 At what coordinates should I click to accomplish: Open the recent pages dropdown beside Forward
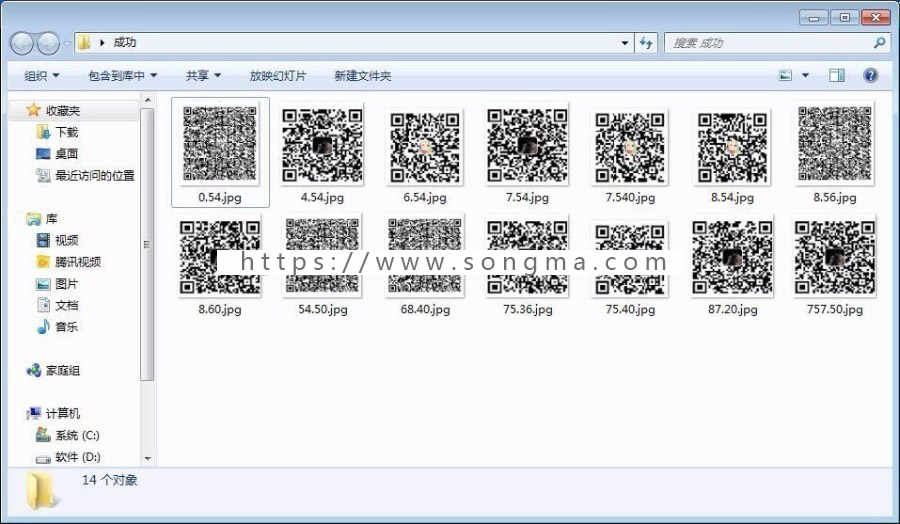pos(66,43)
